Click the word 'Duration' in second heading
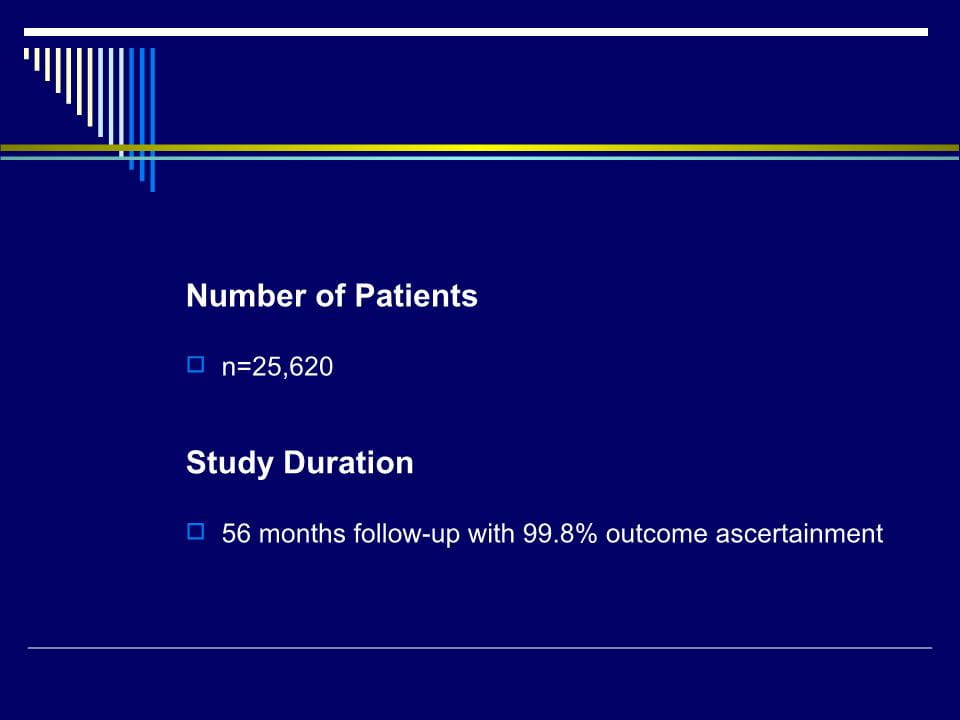The width and height of the screenshot is (960, 720). [348, 462]
